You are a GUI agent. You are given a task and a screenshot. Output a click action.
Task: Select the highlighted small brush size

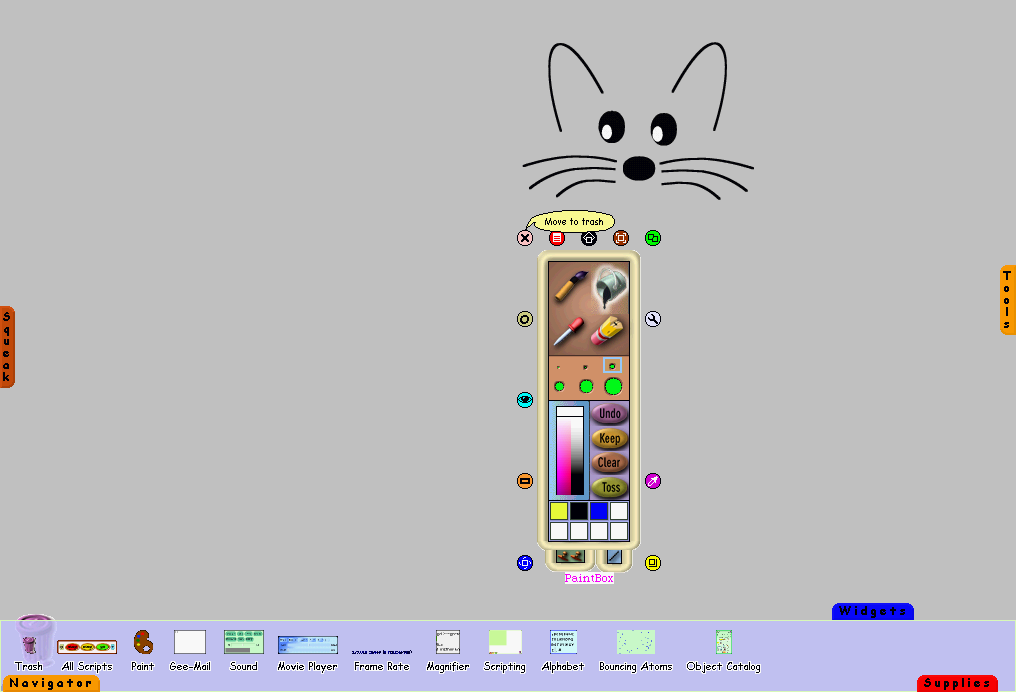coord(612,366)
